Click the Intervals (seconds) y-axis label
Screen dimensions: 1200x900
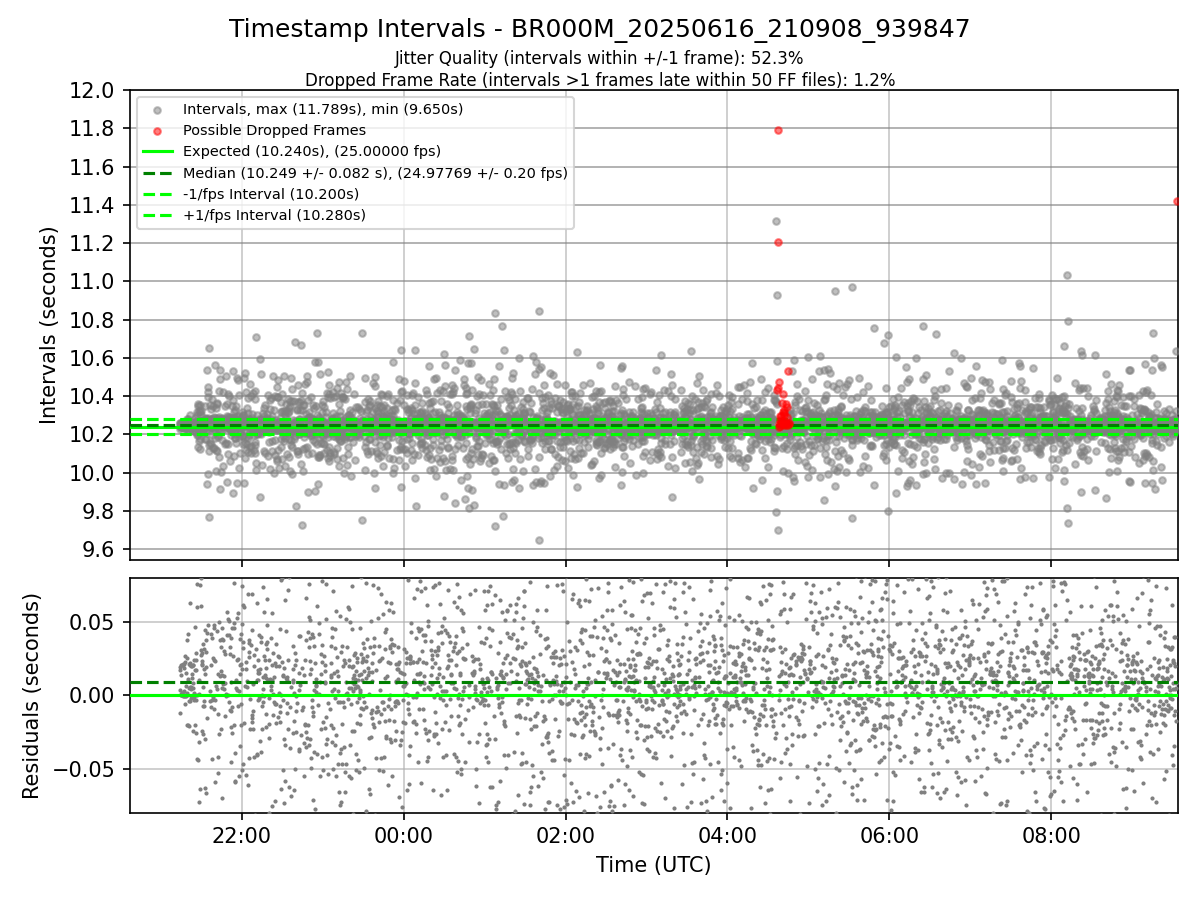click(x=48, y=325)
